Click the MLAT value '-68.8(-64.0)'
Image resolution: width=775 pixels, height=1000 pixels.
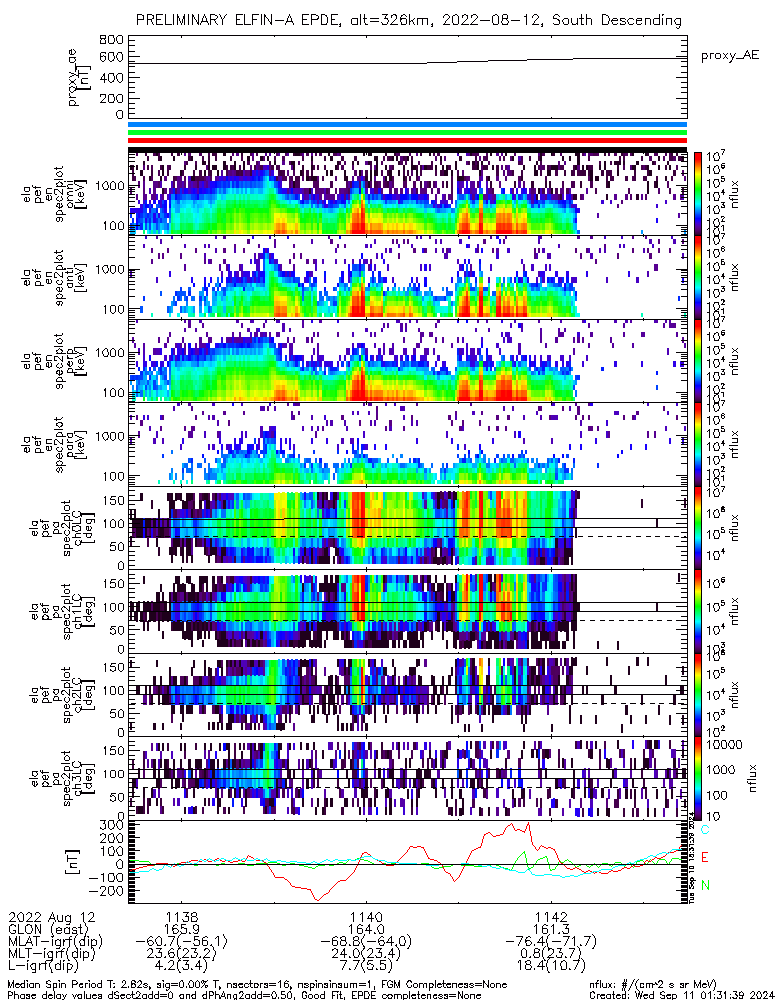tap(366, 941)
